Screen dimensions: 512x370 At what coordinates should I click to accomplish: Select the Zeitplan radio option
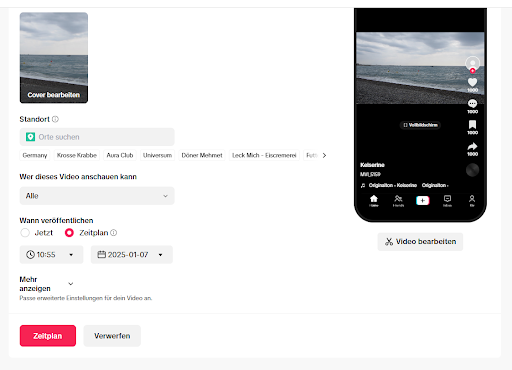[69, 233]
